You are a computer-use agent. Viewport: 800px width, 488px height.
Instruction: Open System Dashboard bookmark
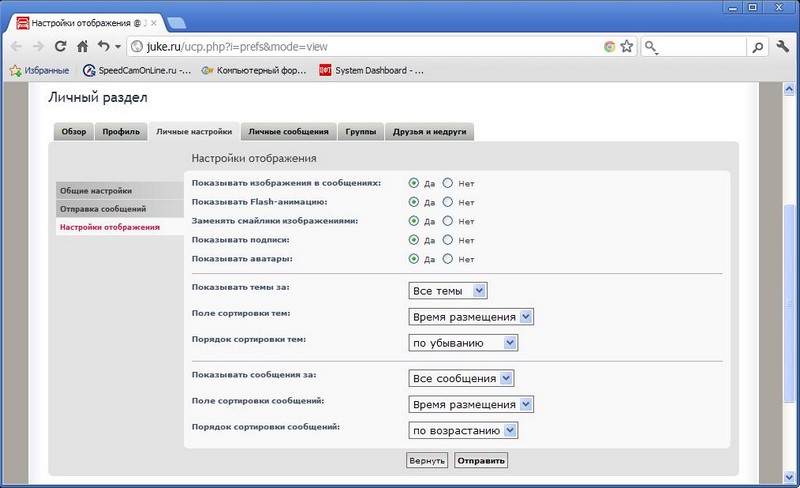coord(371,70)
